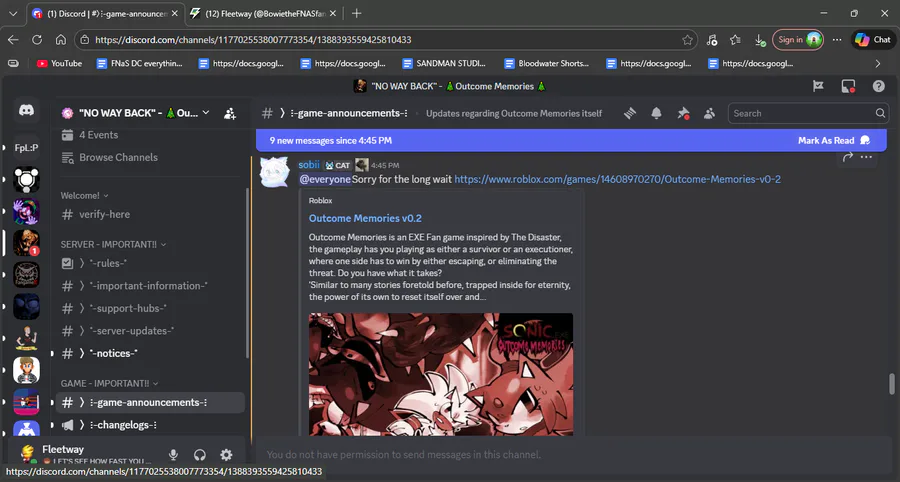
Task: Open the notices channel
Action: click(x=150, y=353)
